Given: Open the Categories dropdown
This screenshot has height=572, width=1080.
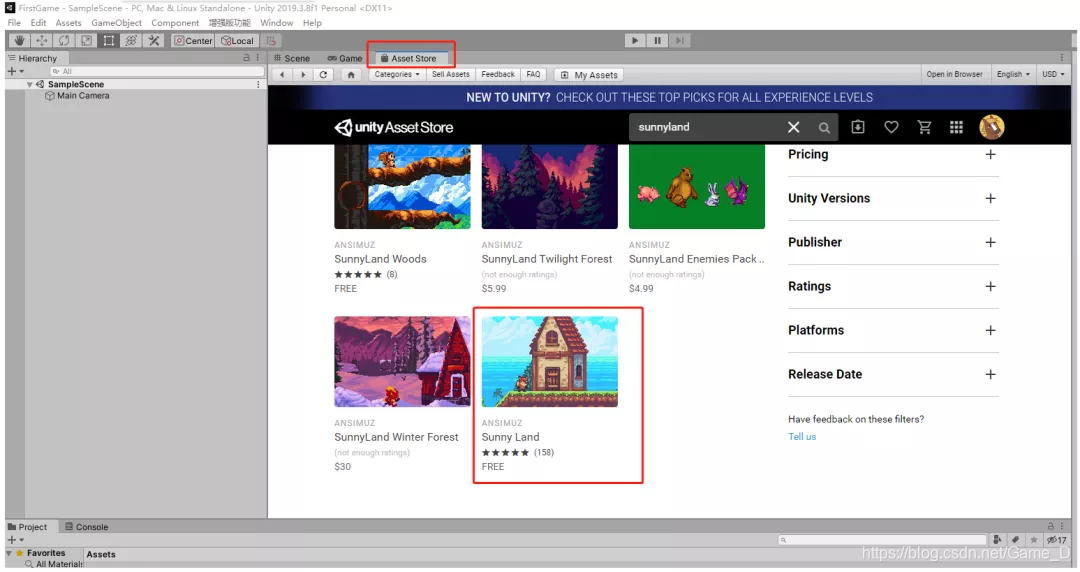Looking at the screenshot, I should (x=397, y=74).
